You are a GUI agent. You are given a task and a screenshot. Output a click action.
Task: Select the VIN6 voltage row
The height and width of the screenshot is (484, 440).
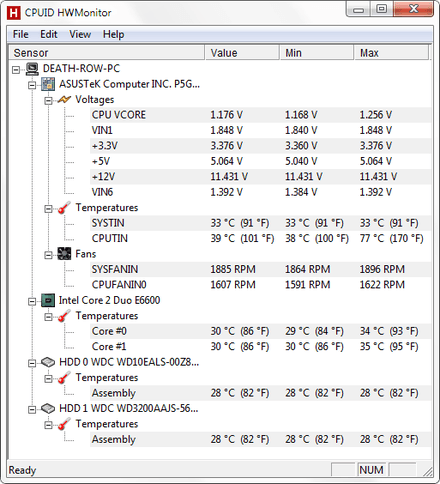pyautogui.click(x=260, y=192)
